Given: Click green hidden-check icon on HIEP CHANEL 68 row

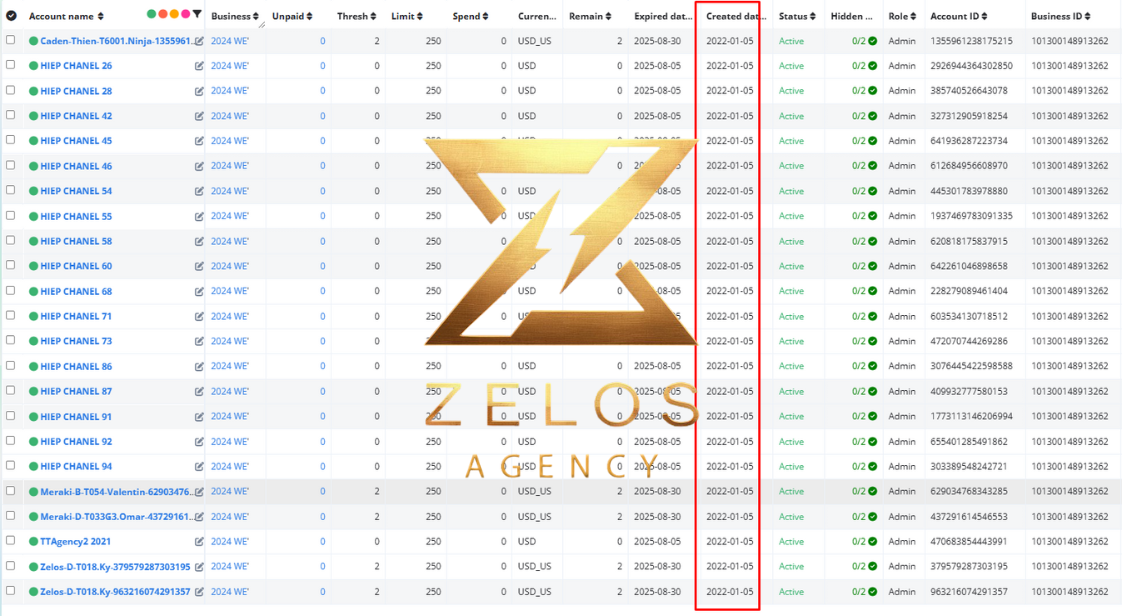Looking at the screenshot, I should (872, 291).
